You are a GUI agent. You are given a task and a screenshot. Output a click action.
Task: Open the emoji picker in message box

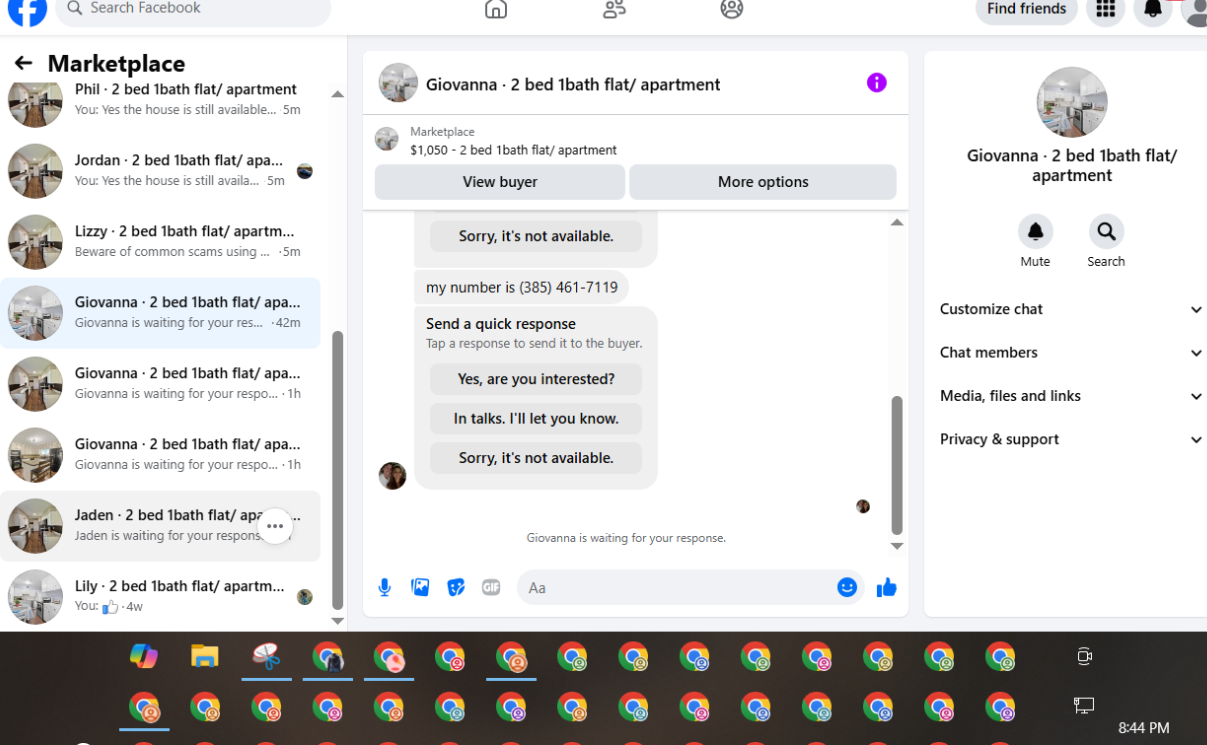pos(847,588)
